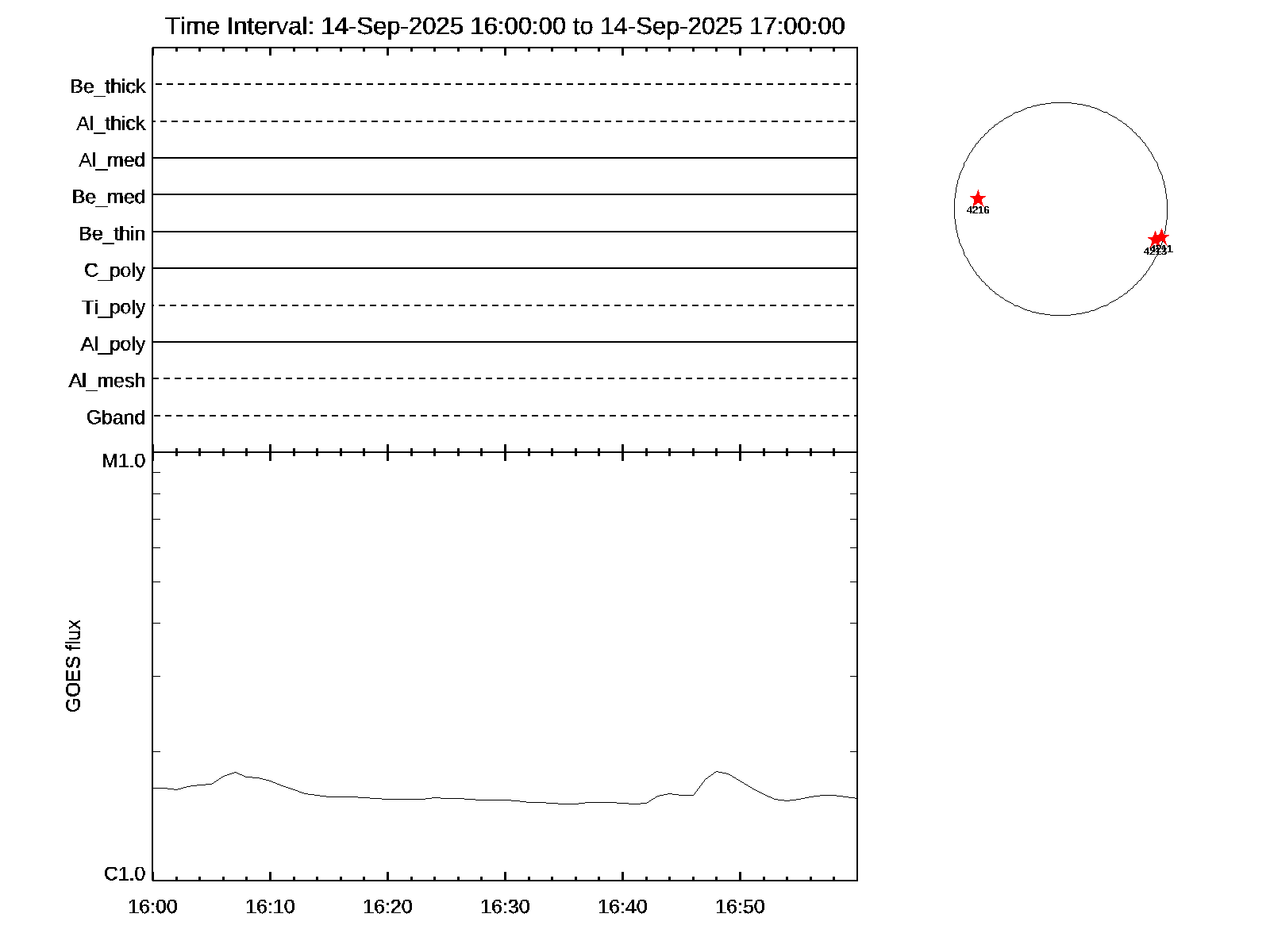
Task: Pick the C_poly filter label
Action: [114, 271]
